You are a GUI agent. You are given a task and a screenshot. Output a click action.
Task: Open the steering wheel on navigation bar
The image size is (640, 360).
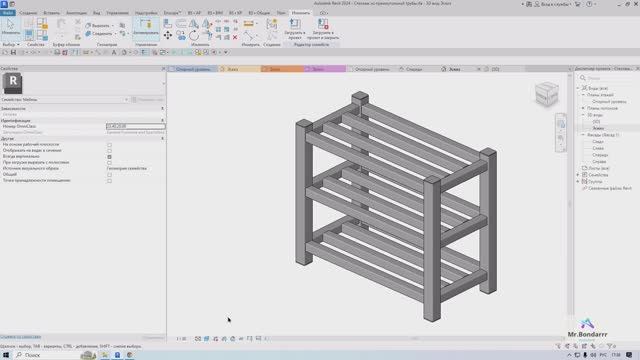coord(561,124)
